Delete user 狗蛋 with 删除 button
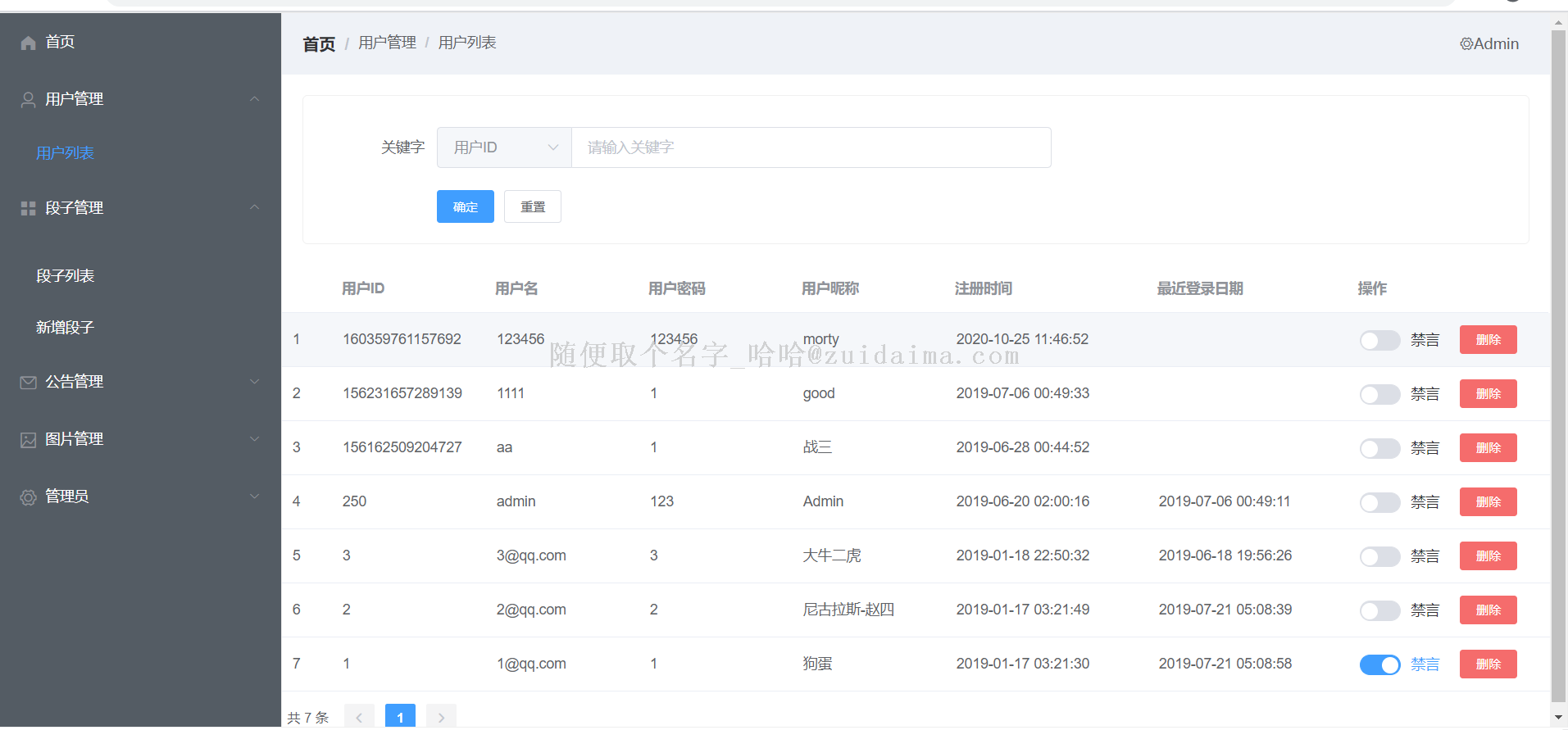The width and height of the screenshot is (1568, 730). [x=1488, y=664]
